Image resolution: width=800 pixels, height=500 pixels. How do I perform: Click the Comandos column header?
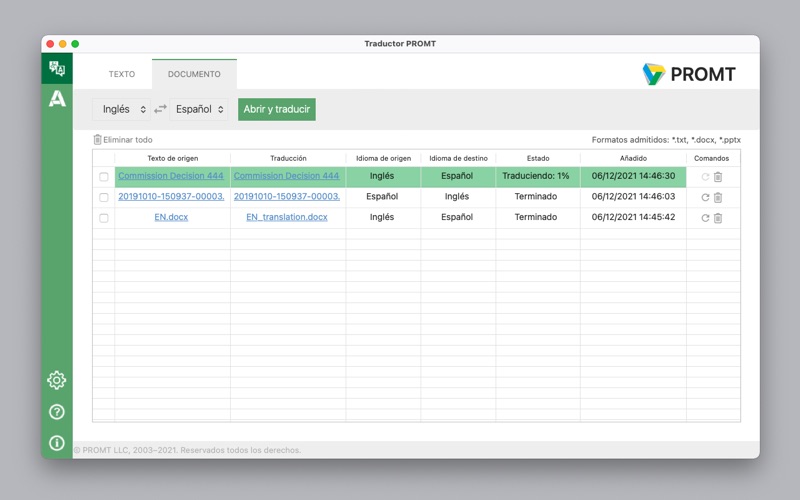click(x=711, y=158)
